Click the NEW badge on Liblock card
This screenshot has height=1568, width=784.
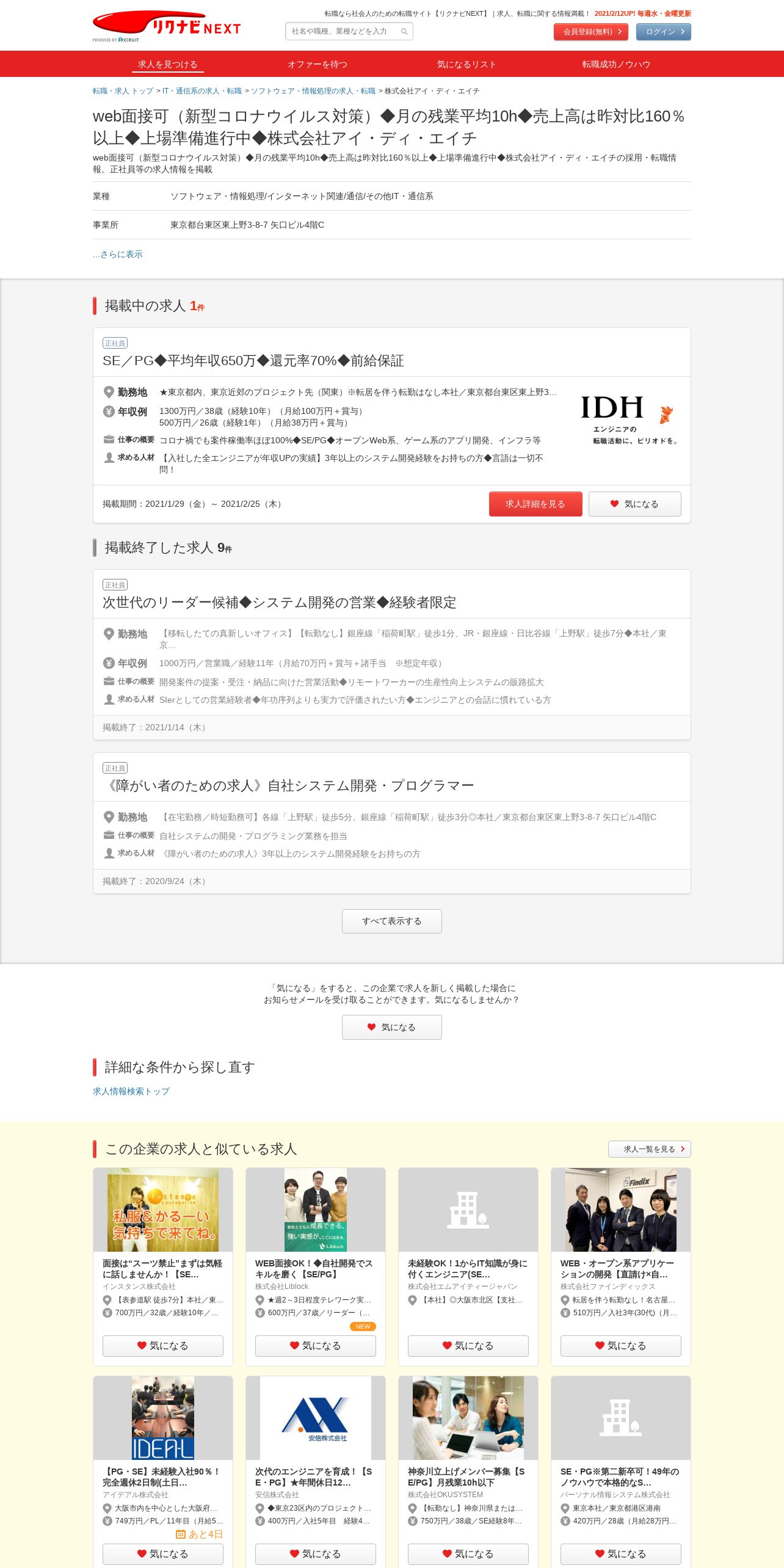(363, 1326)
